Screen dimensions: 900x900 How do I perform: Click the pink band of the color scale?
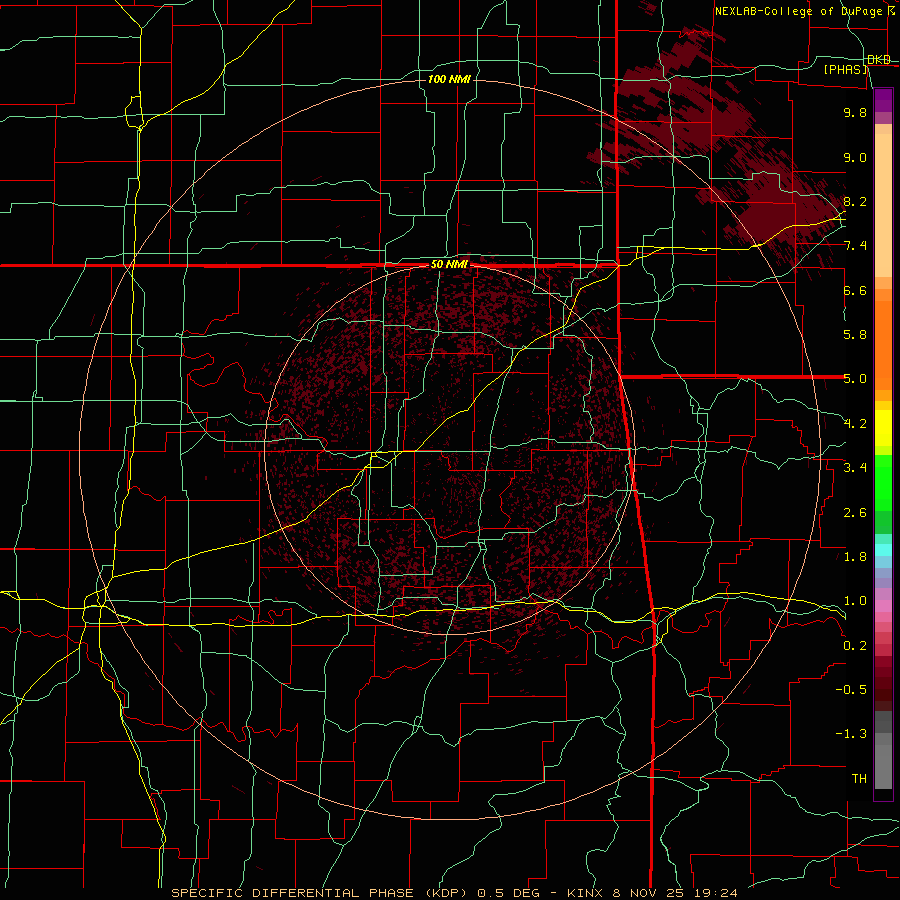883,606
